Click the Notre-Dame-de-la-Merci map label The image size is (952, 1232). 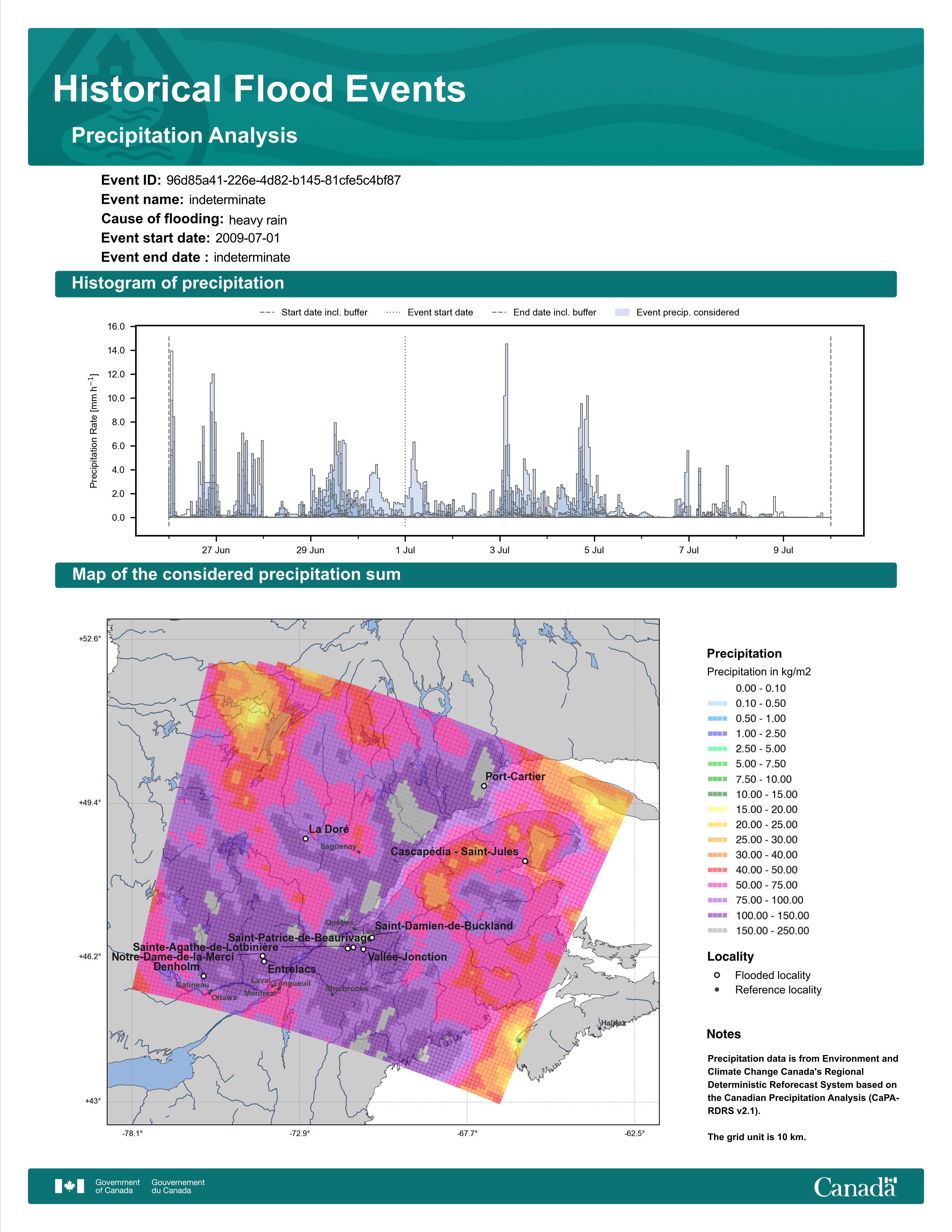point(172,957)
